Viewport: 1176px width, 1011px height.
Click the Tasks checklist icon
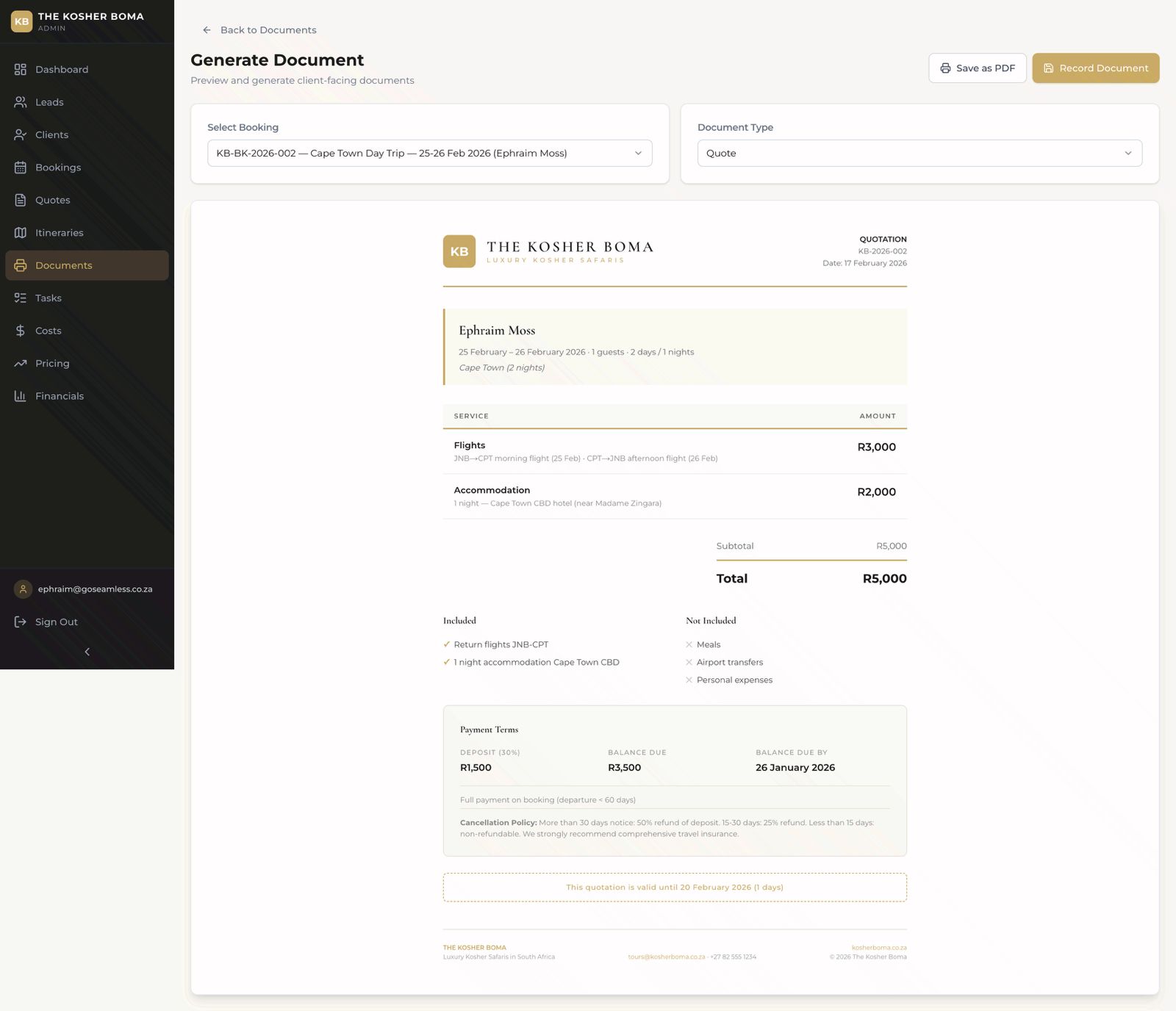21,298
